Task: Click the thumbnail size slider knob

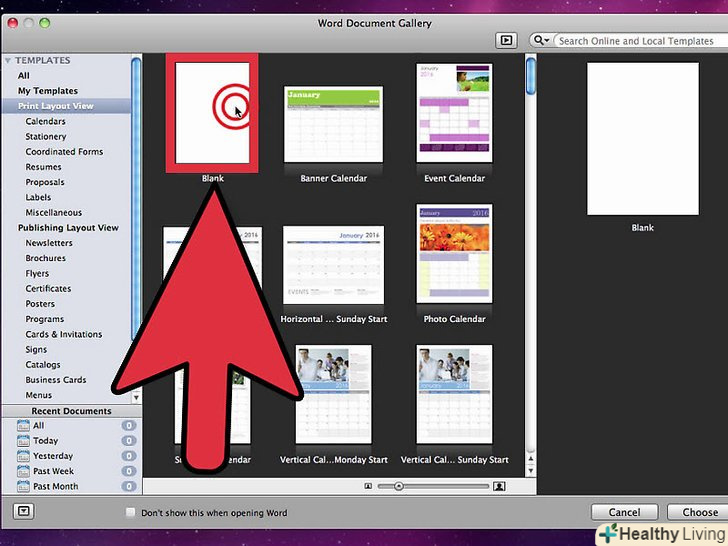Action: 398,486
